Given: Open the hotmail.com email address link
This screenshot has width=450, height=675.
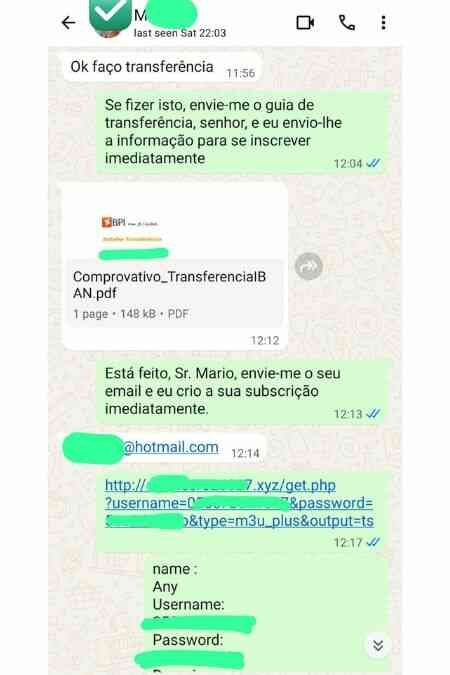Looking at the screenshot, I should [171, 447].
